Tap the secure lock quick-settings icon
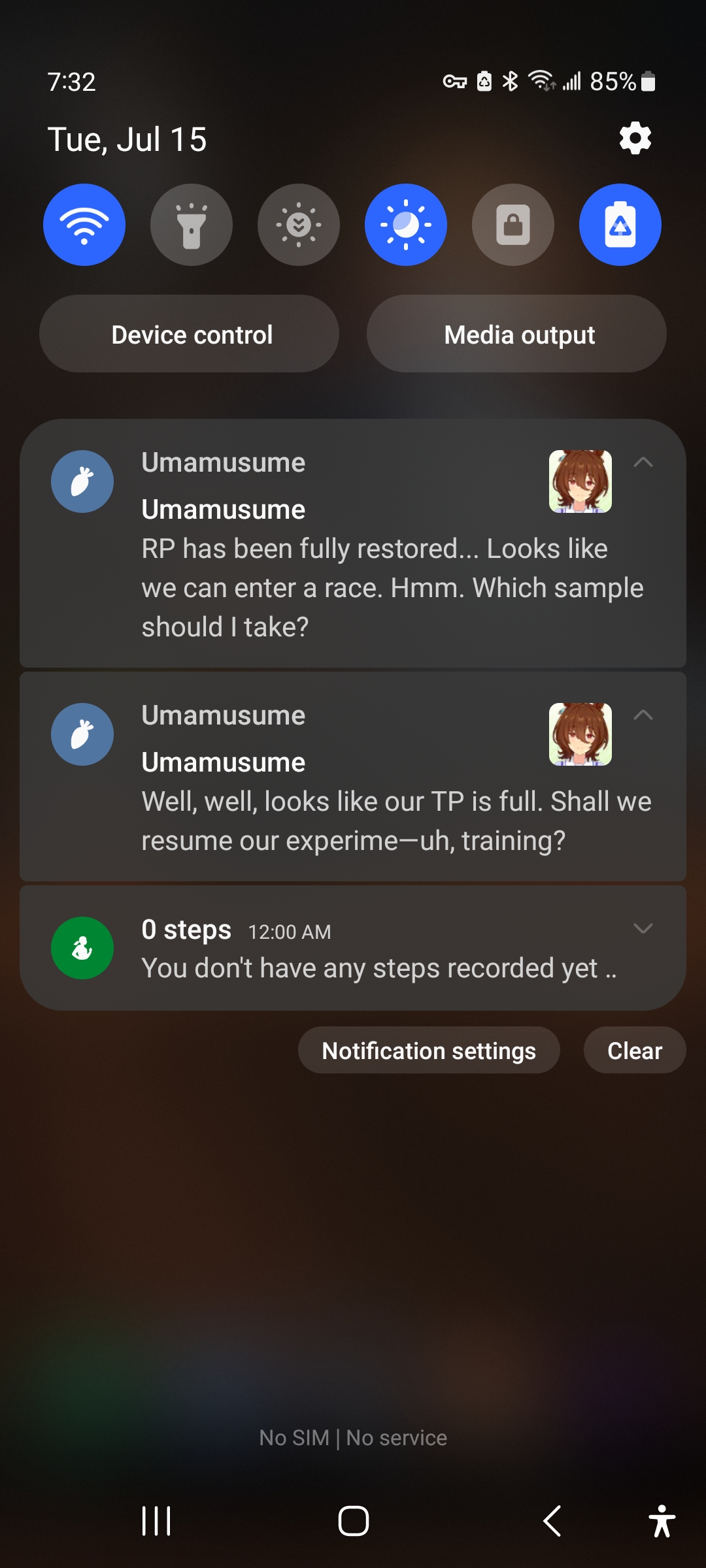The image size is (706, 1568). pos(513,225)
